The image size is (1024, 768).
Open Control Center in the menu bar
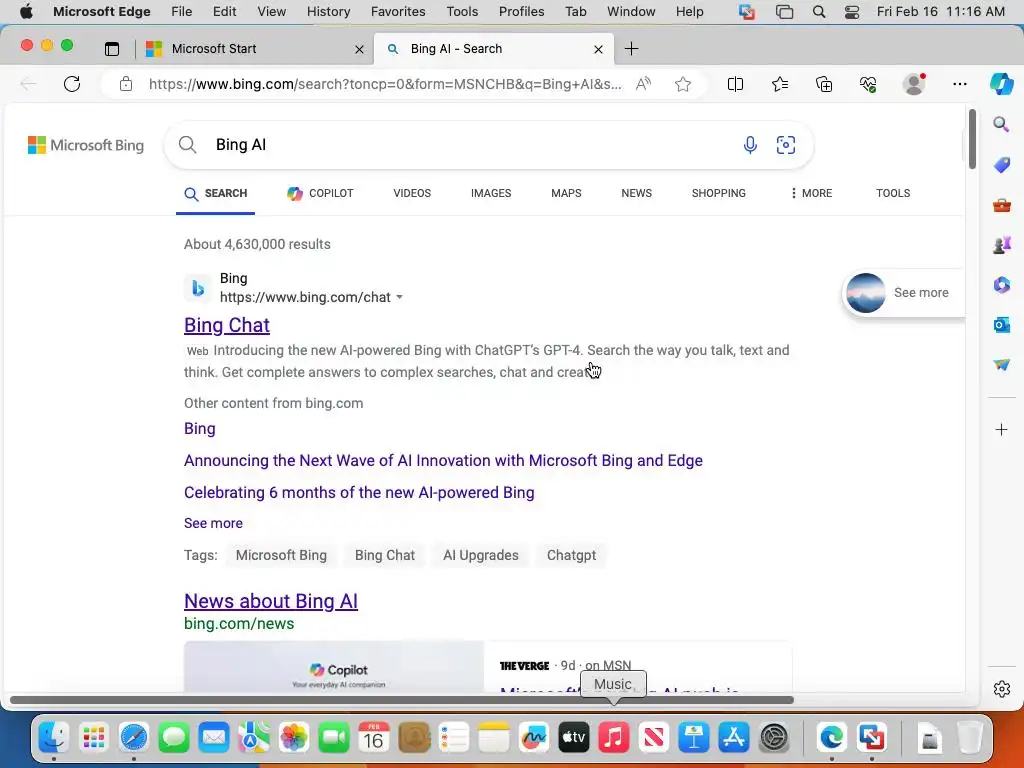pos(852,12)
